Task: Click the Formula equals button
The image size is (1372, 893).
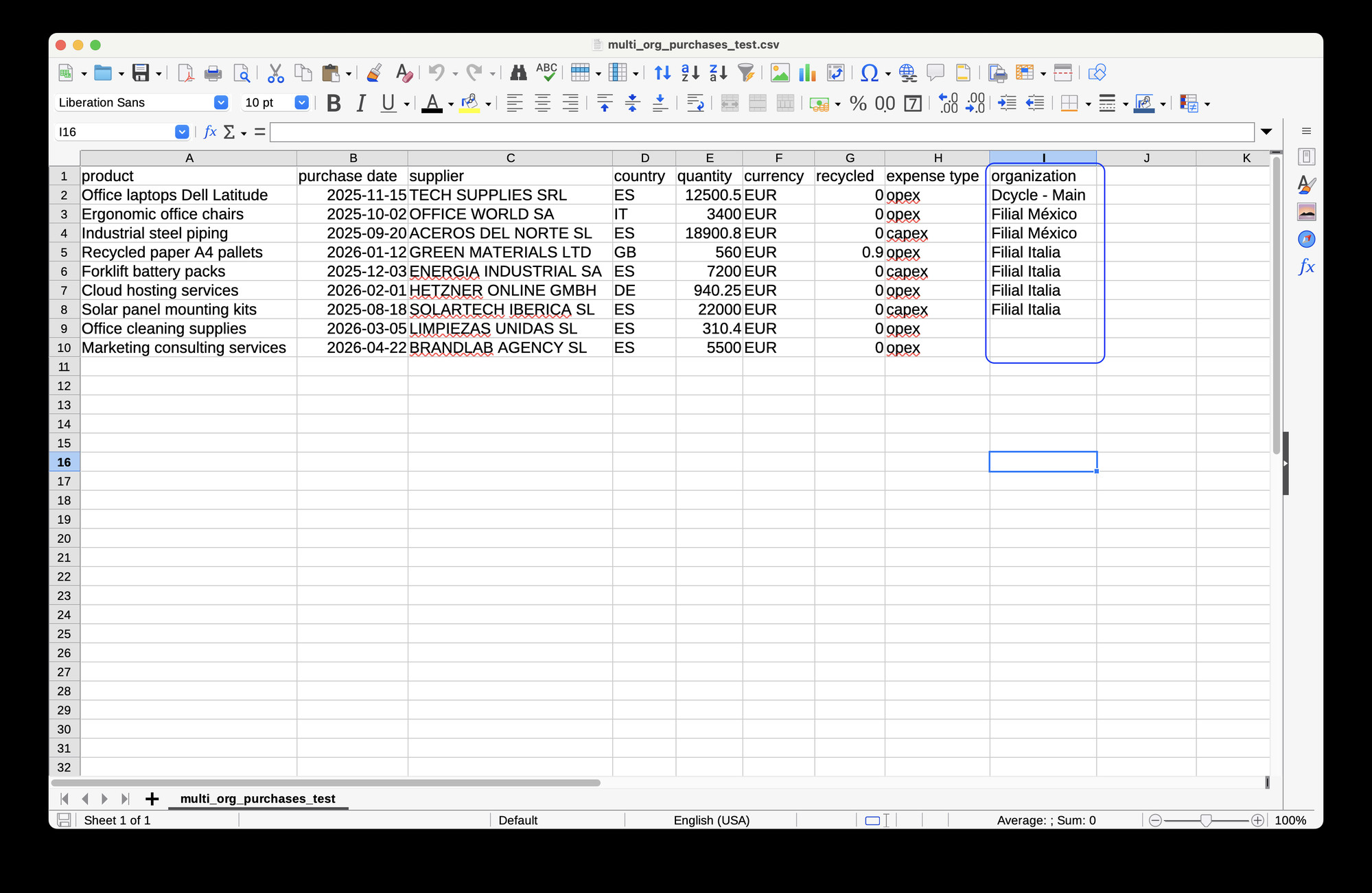Action: 259,132
